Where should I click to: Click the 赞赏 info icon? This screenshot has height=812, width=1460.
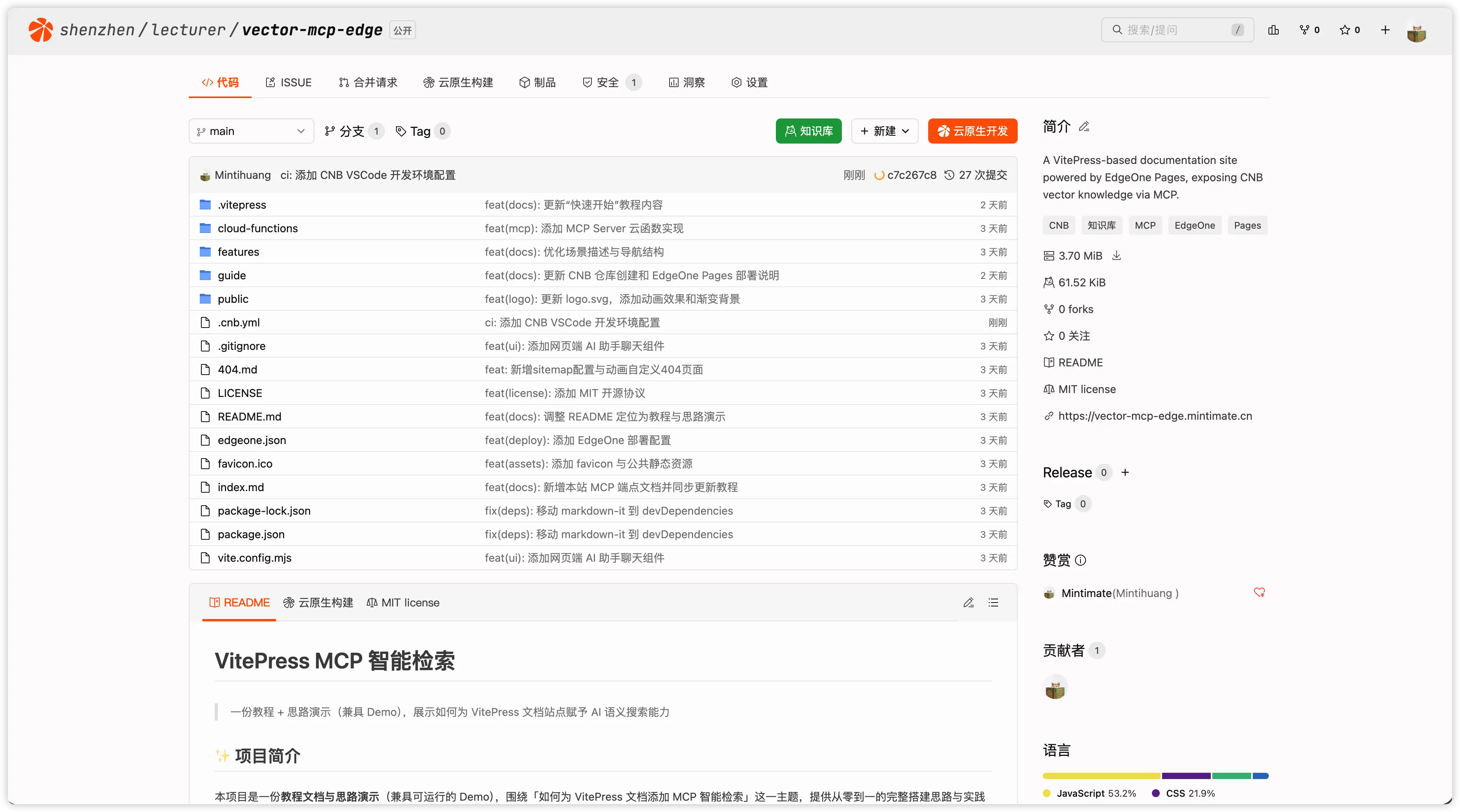1080,561
